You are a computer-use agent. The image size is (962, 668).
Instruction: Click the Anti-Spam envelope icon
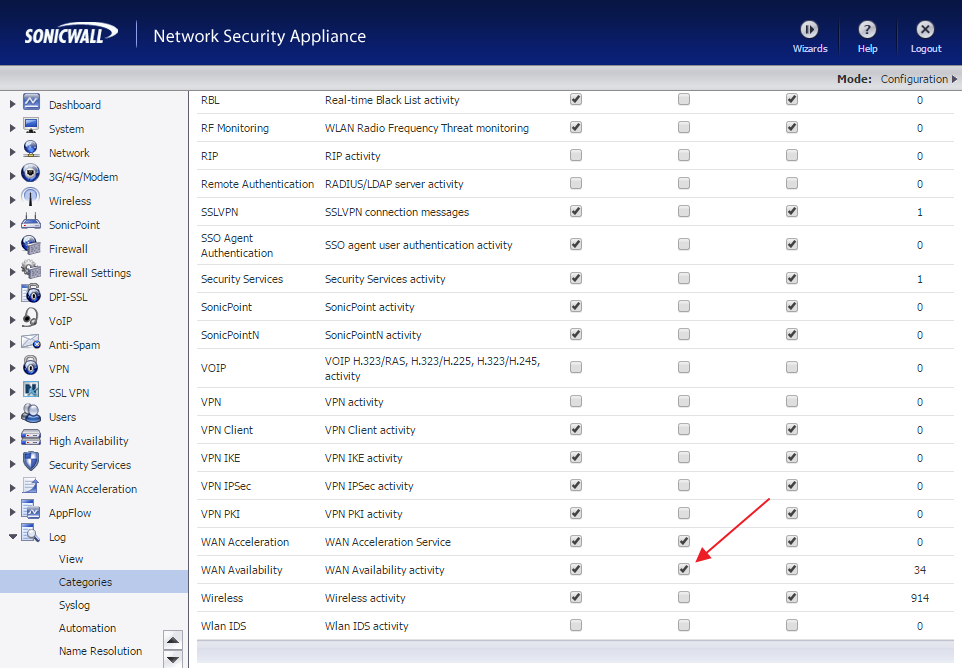pyautogui.click(x=31, y=342)
